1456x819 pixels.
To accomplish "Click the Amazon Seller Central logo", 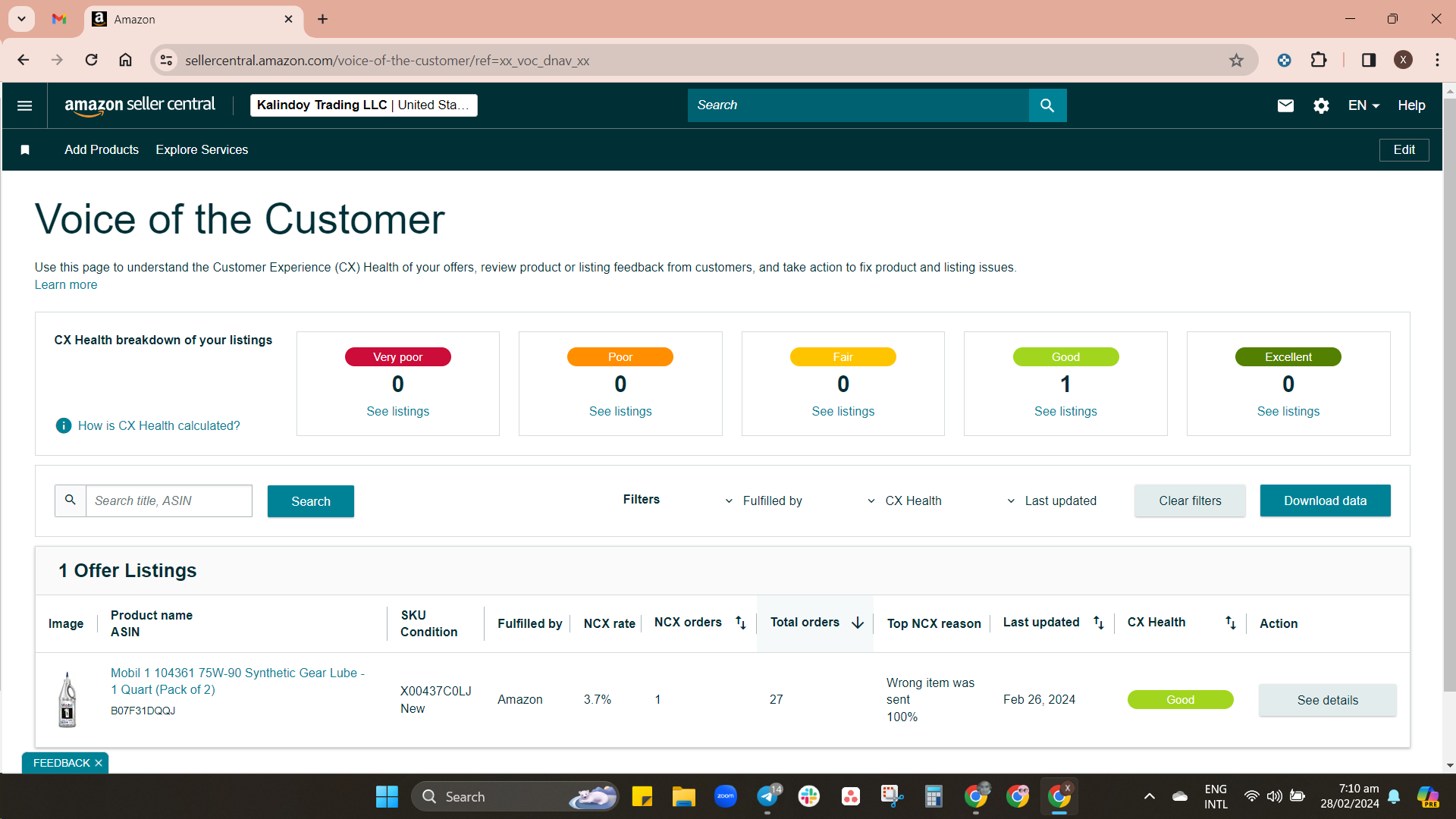I will (140, 105).
